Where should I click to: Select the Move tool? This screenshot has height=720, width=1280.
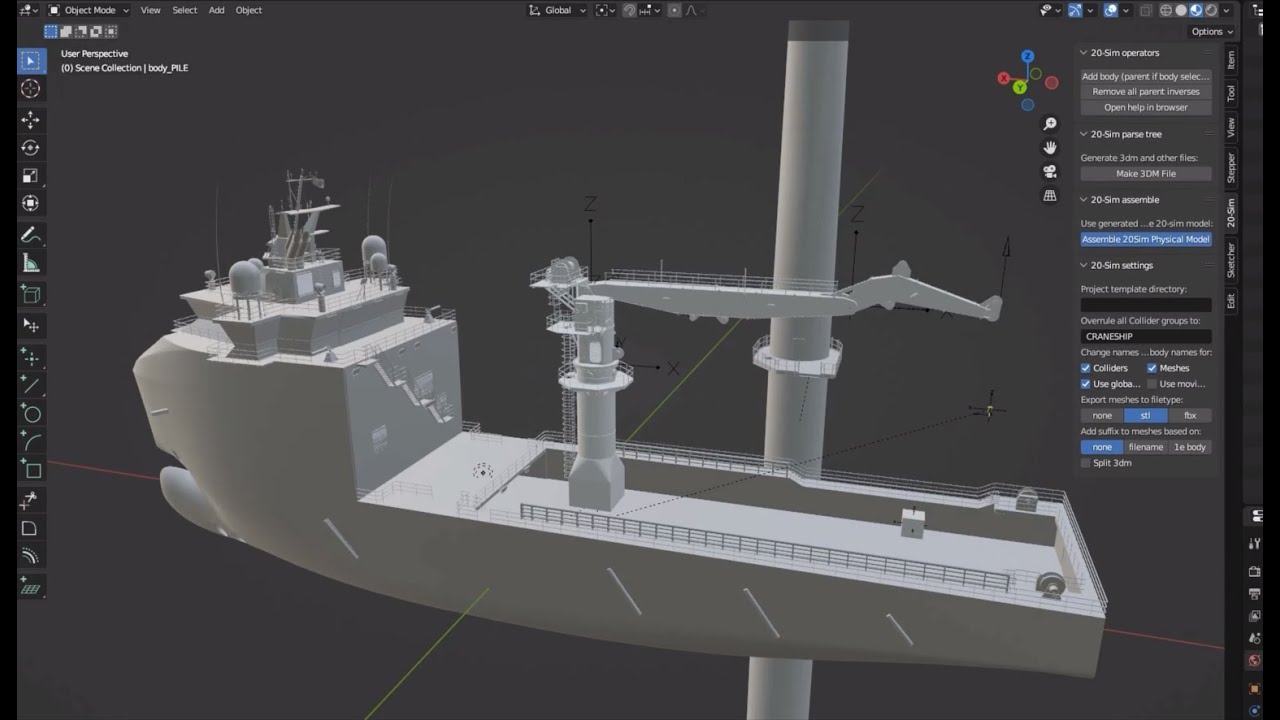click(31, 120)
